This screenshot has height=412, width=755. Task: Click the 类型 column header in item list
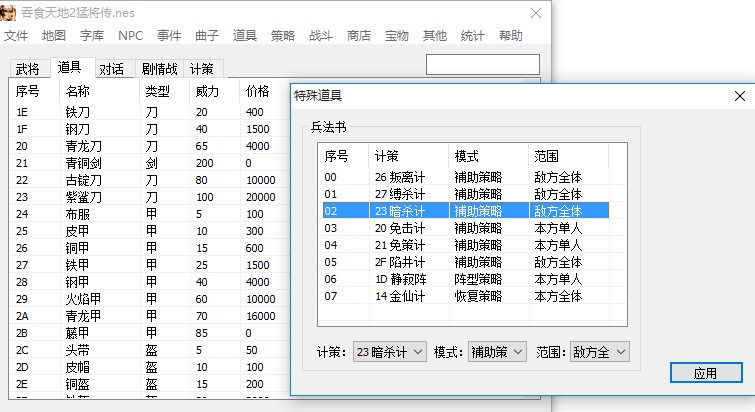[165, 91]
